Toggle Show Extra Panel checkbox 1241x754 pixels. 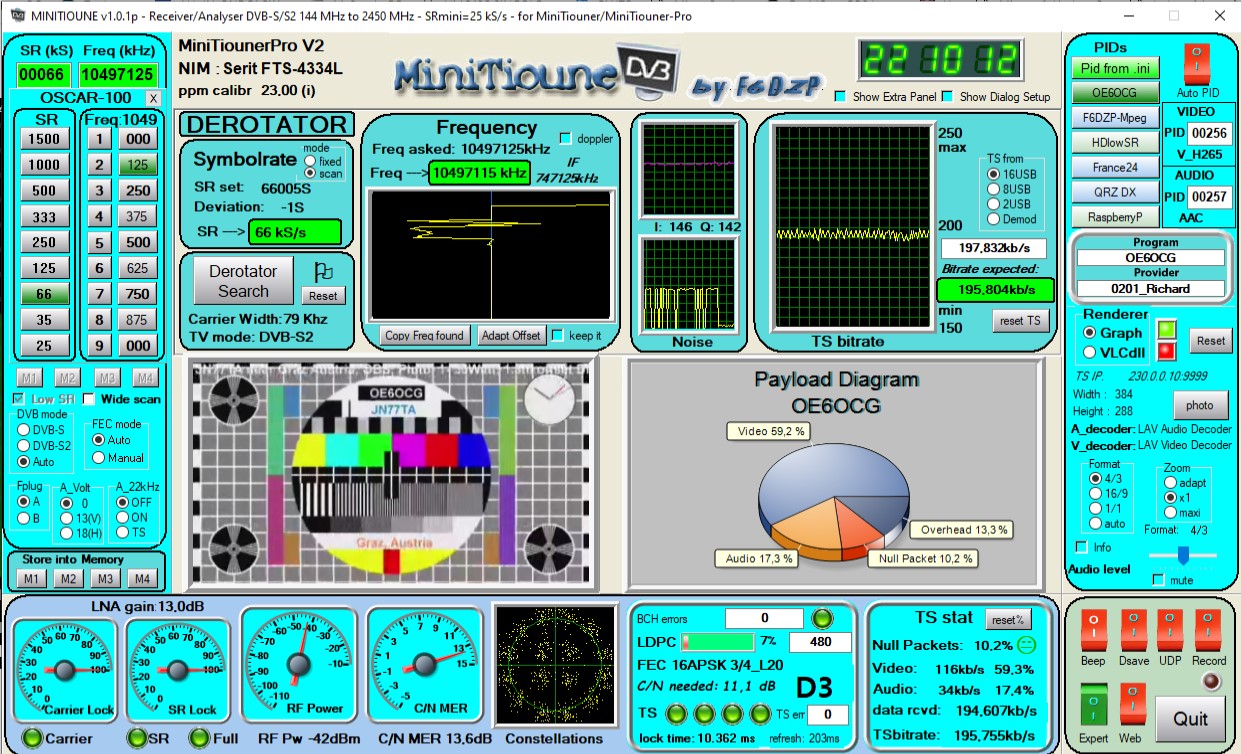click(841, 97)
